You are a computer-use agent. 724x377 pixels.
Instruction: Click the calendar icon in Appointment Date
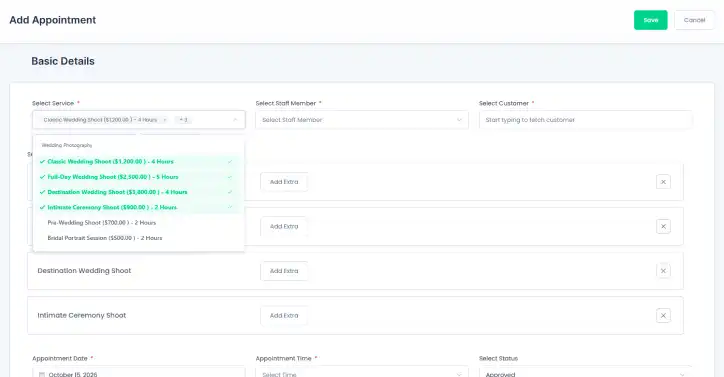42,375
